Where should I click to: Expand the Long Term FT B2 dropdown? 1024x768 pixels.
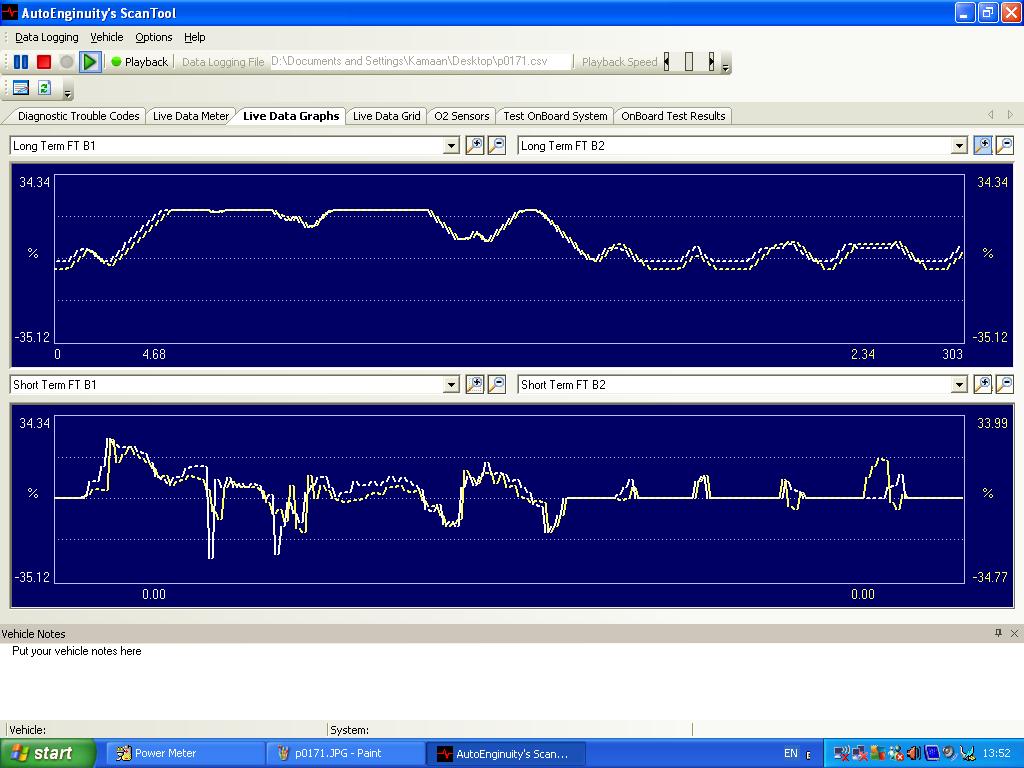(959, 146)
